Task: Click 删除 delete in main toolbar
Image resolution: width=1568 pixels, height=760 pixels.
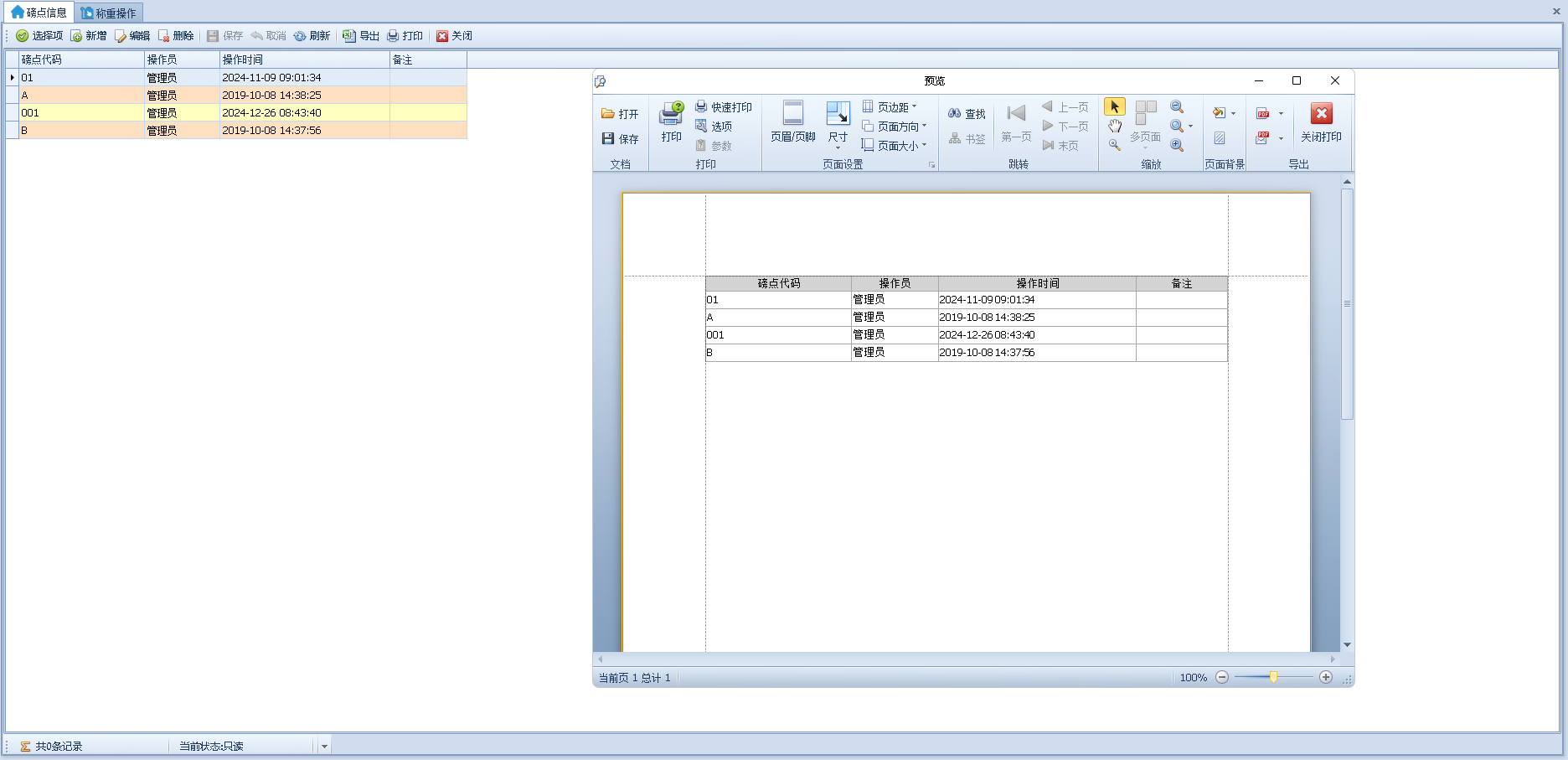Action: tap(176, 36)
